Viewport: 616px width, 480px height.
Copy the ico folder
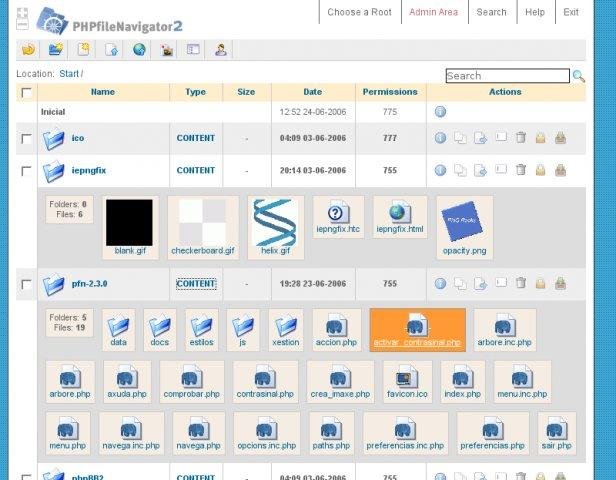460,138
